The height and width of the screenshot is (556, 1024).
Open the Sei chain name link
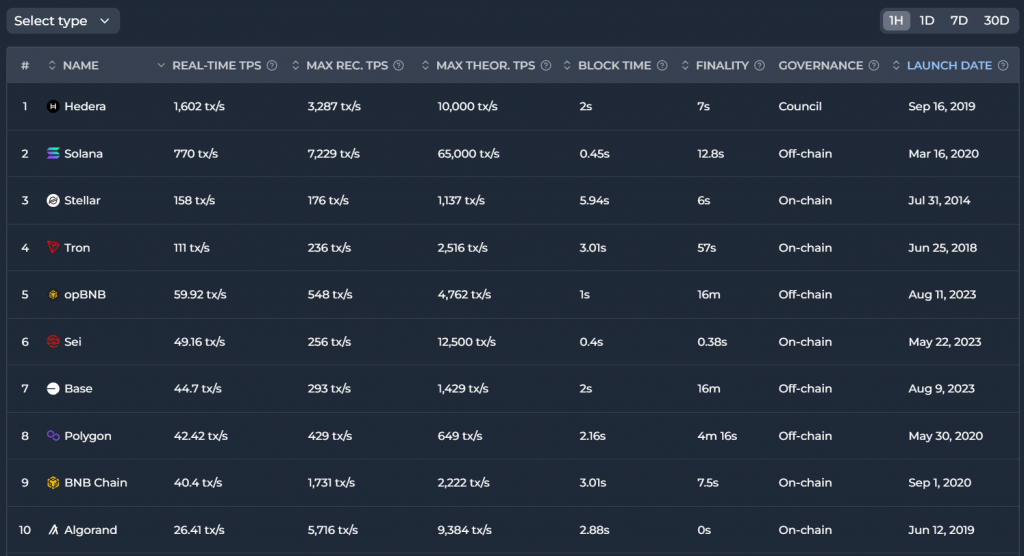72,342
